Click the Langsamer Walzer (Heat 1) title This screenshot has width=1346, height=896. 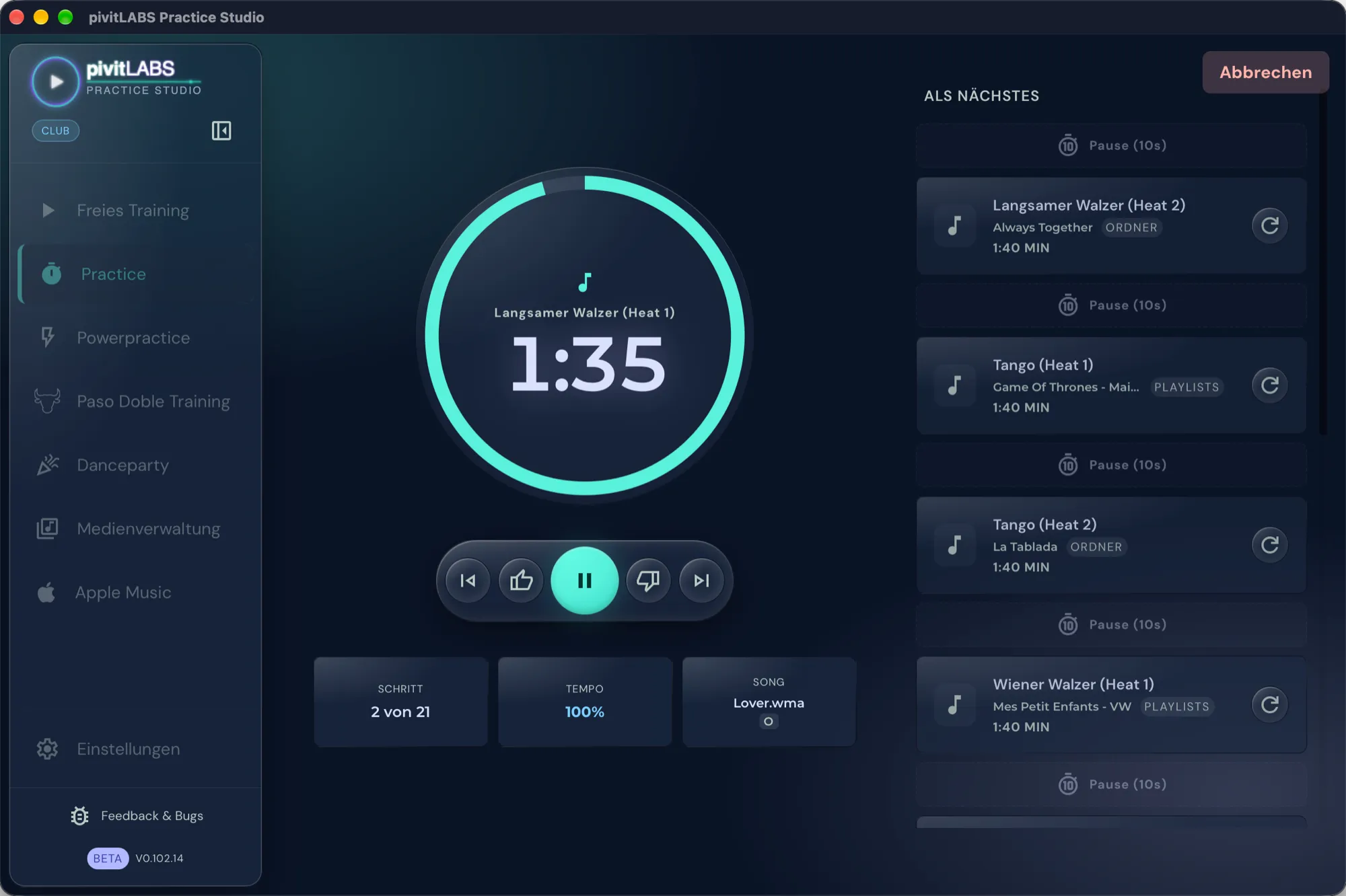[584, 313]
